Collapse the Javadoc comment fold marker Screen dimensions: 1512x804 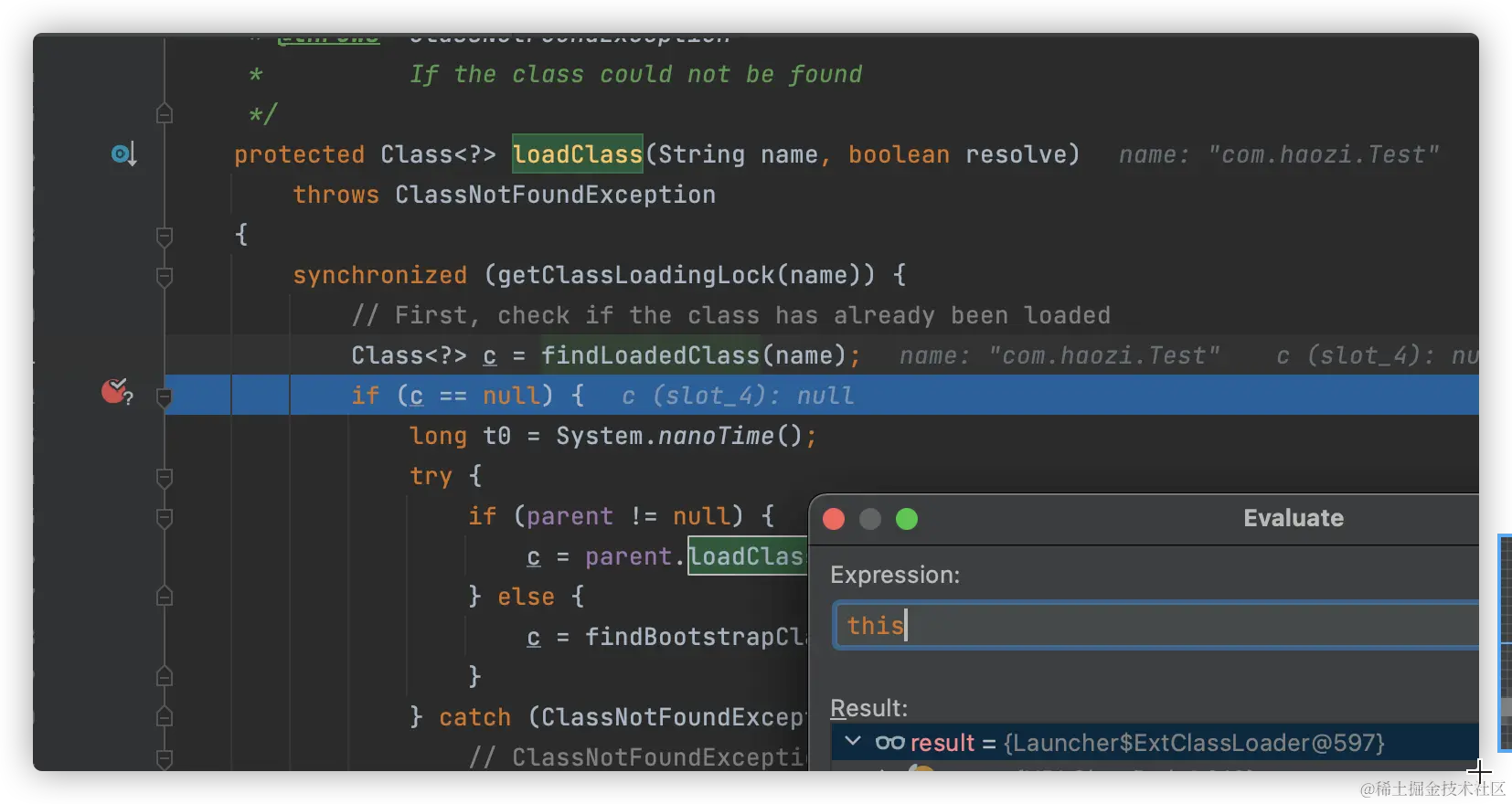[x=165, y=114]
